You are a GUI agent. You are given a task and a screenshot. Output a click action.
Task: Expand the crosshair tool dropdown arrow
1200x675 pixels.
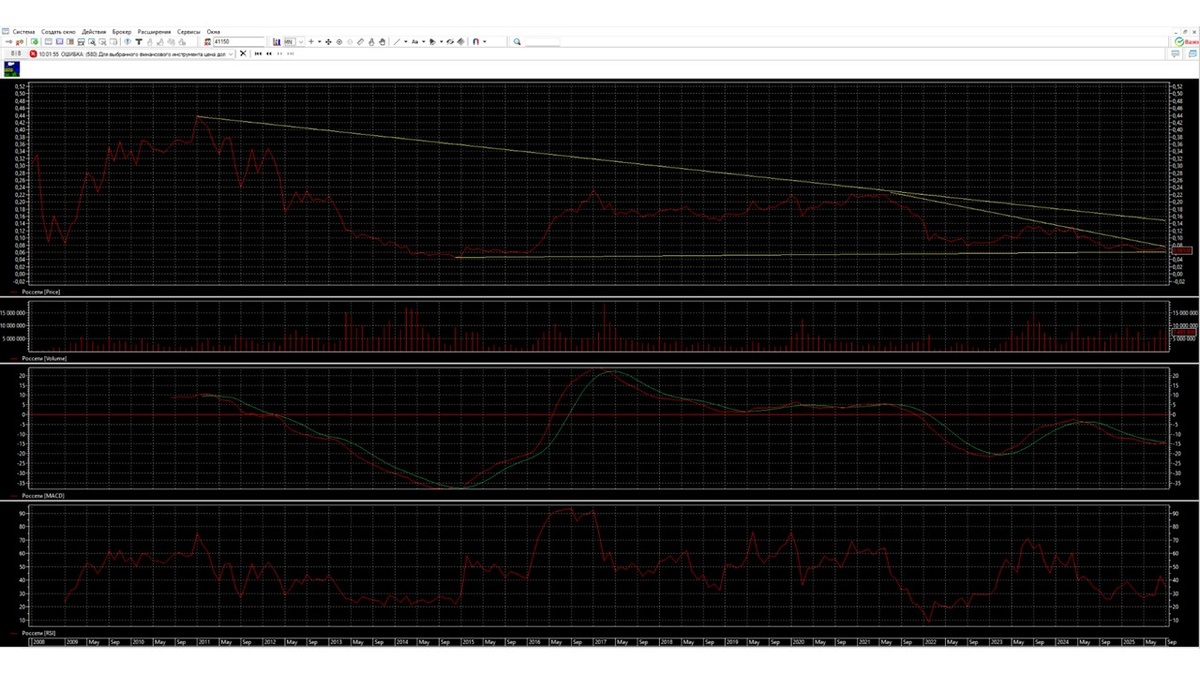click(x=319, y=42)
